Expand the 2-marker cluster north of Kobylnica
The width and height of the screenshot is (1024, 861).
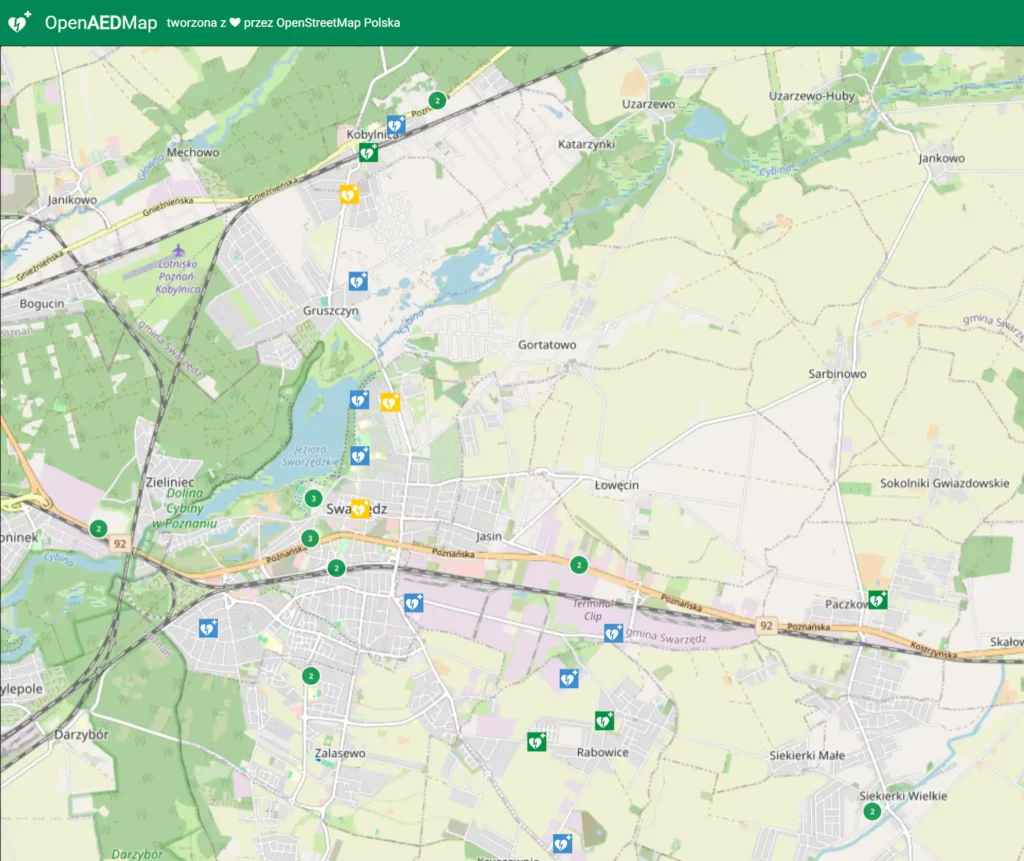coord(436,100)
